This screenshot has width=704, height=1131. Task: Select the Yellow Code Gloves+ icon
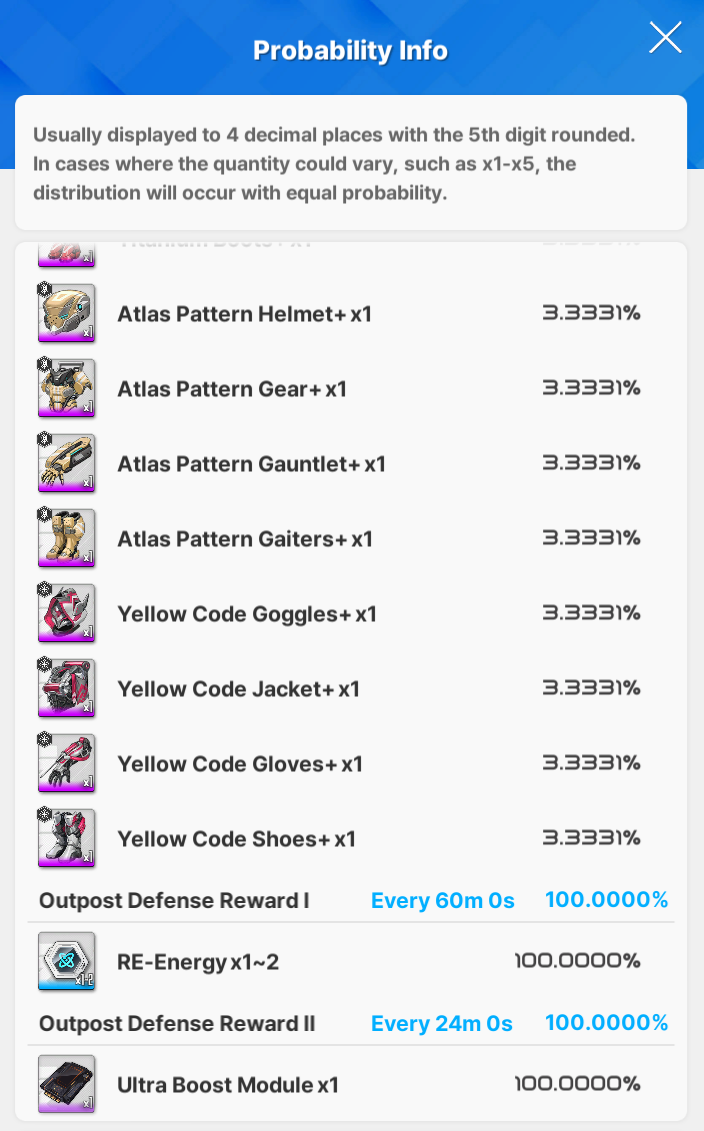67,763
